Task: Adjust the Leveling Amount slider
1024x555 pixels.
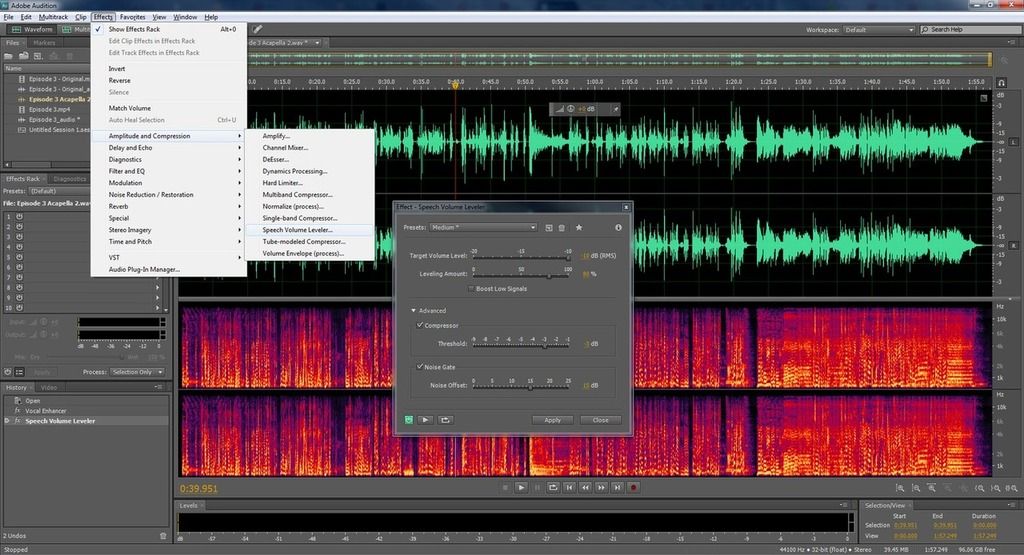Action: coord(520,276)
